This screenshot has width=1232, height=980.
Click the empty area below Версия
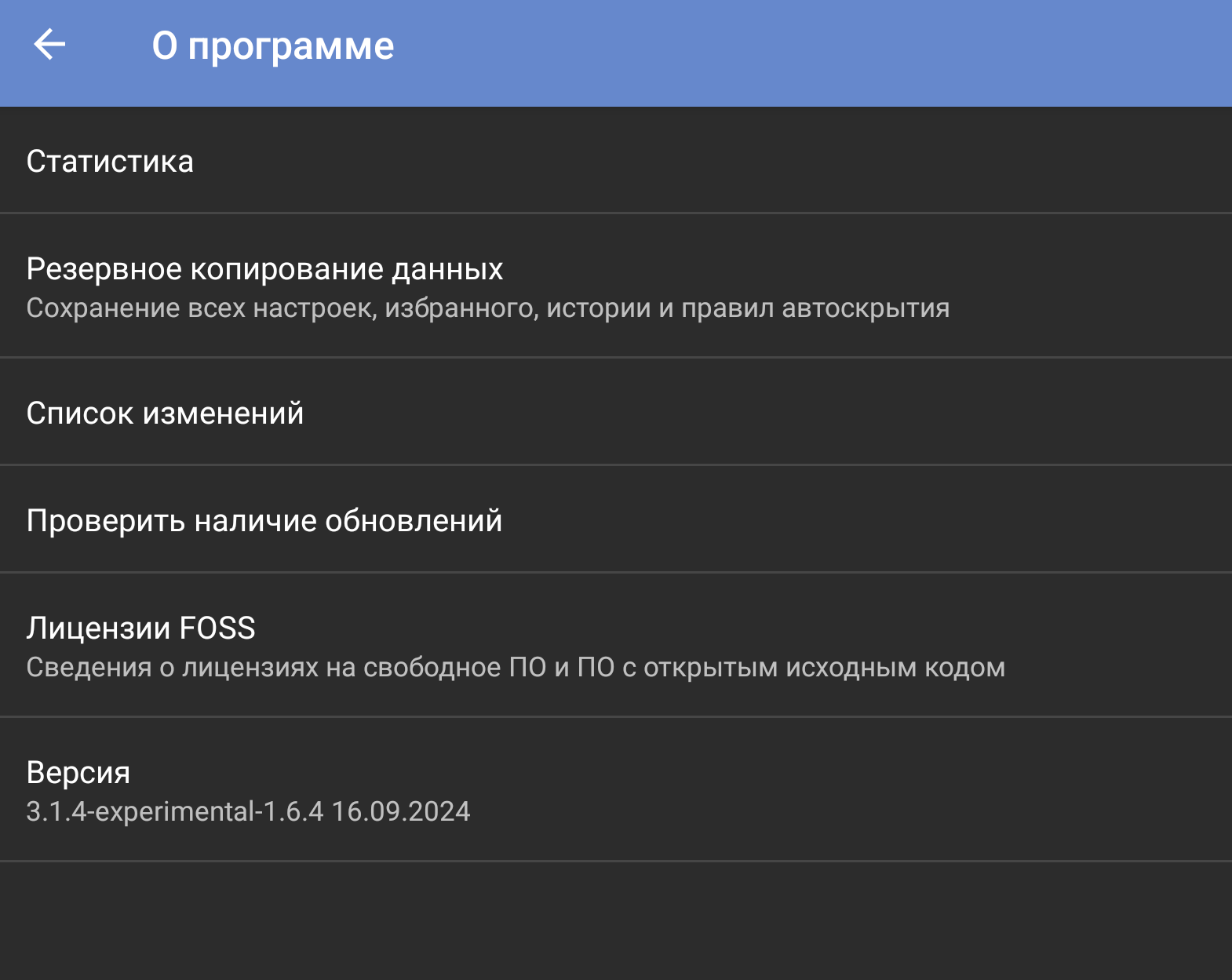616,921
